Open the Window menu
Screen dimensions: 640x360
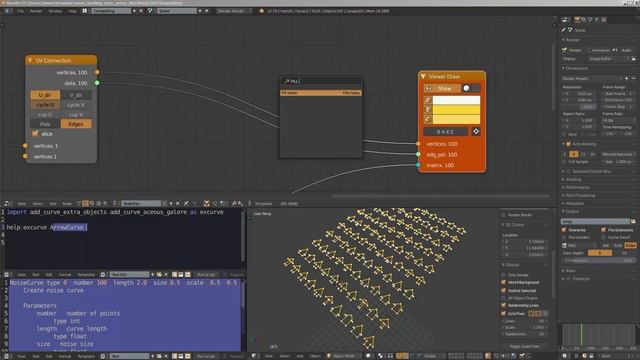point(55,11)
